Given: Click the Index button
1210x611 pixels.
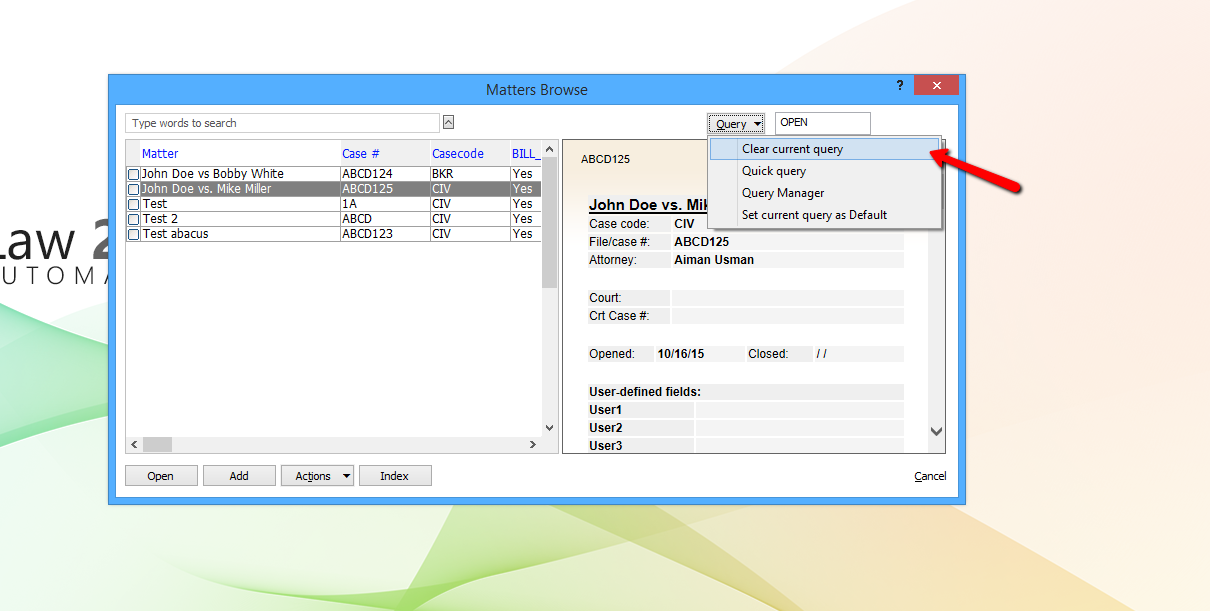Looking at the screenshot, I should coord(395,475).
